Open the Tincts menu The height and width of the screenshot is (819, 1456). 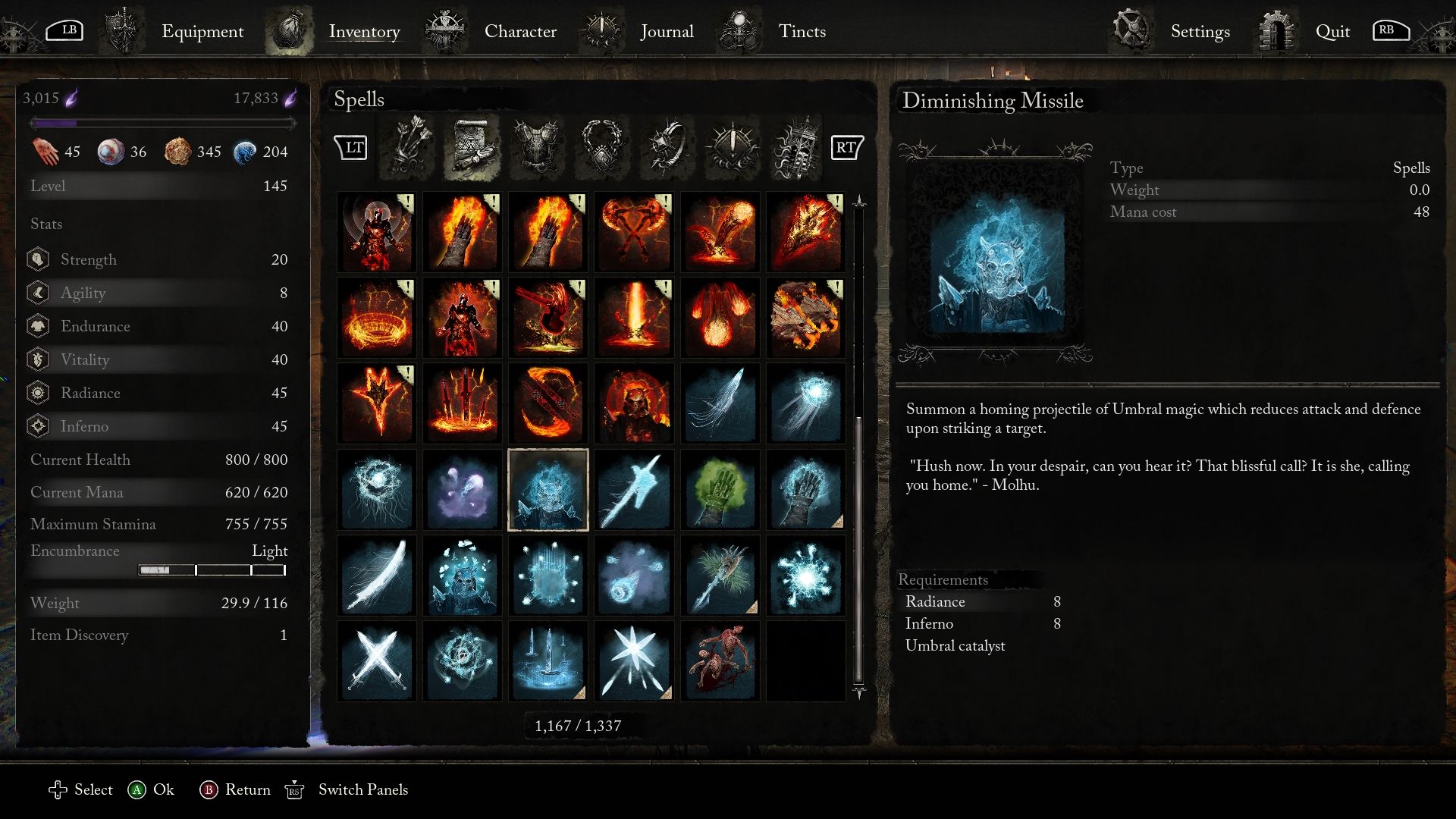pos(802,31)
